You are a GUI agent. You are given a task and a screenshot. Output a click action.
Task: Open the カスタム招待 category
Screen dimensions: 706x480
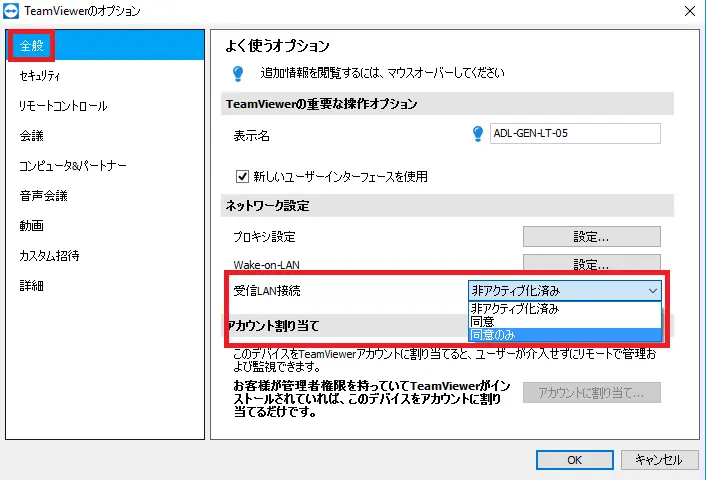pyautogui.click(x=105, y=255)
